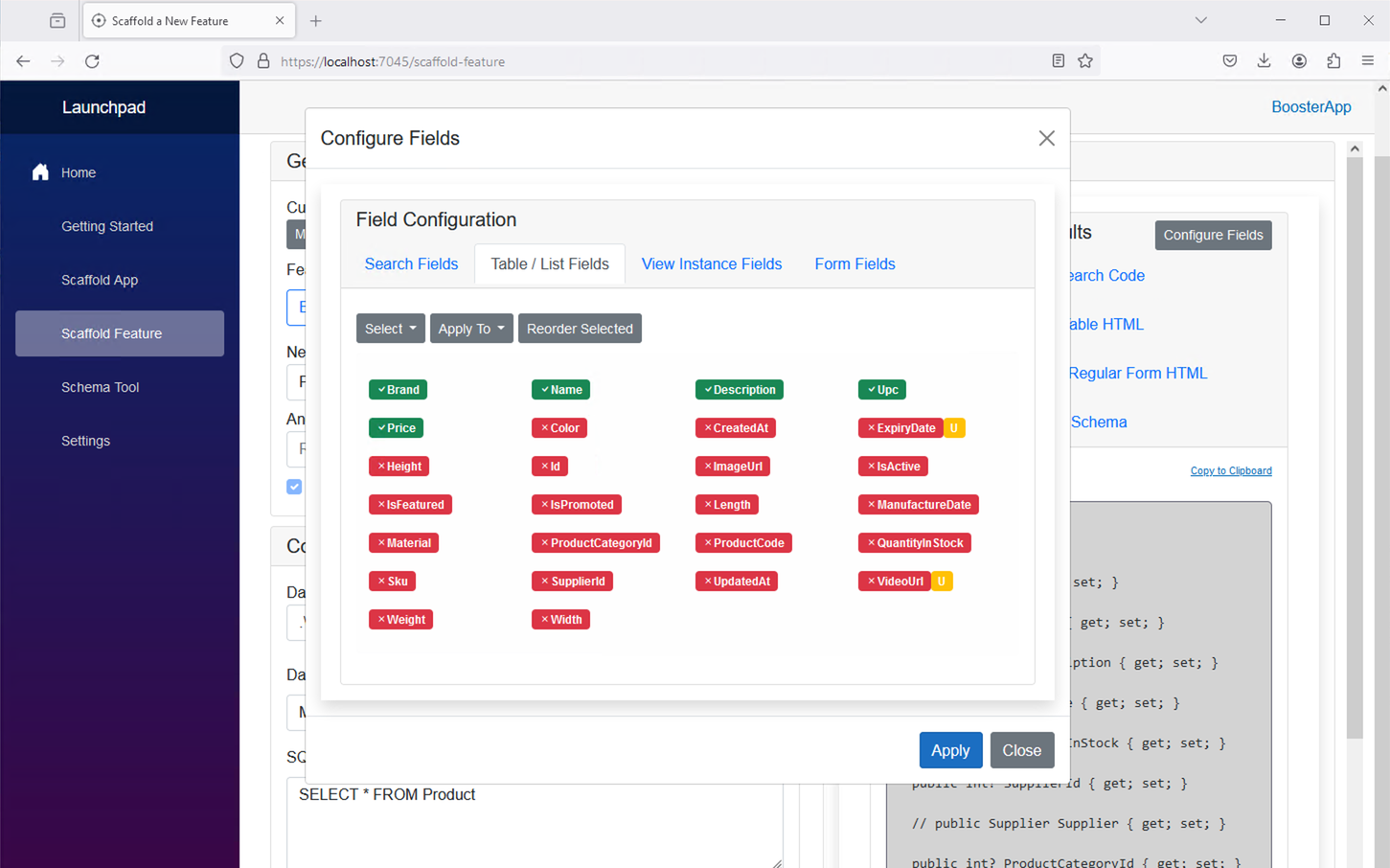Switch to the Form Fields tab
This screenshot has height=868, width=1390.
(855, 264)
